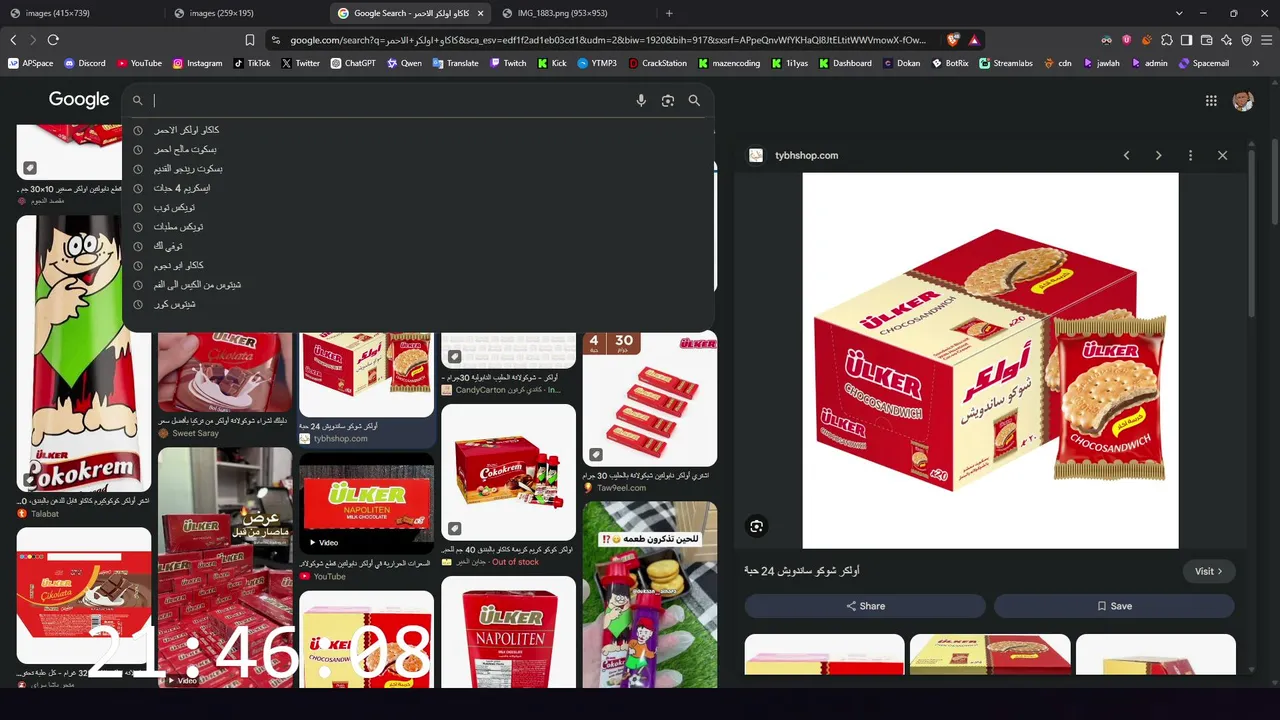The width and height of the screenshot is (1280, 720).
Task: Start voice search with microphone icon
Action: pos(641,100)
